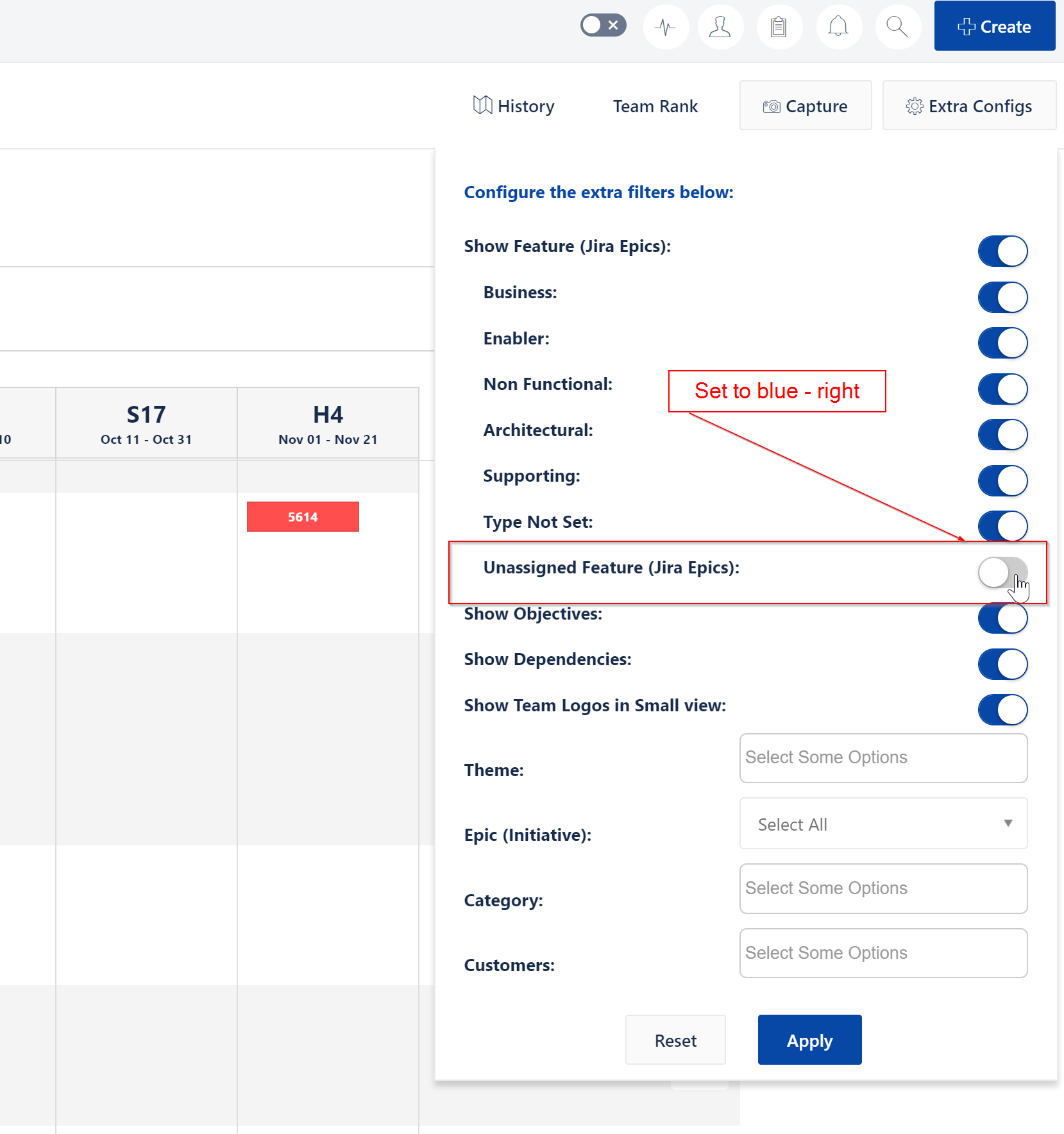Open the clipboard checklist icon
This screenshot has width=1064, height=1134.
coord(779,27)
